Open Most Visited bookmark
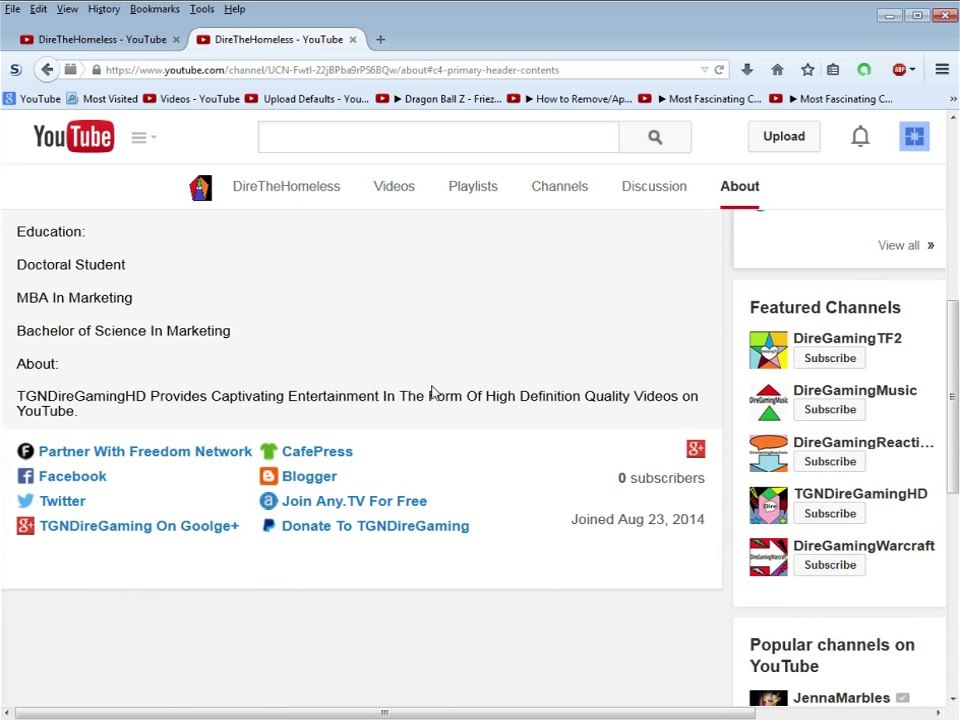The width and height of the screenshot is (960, 720). coord(102,99)
